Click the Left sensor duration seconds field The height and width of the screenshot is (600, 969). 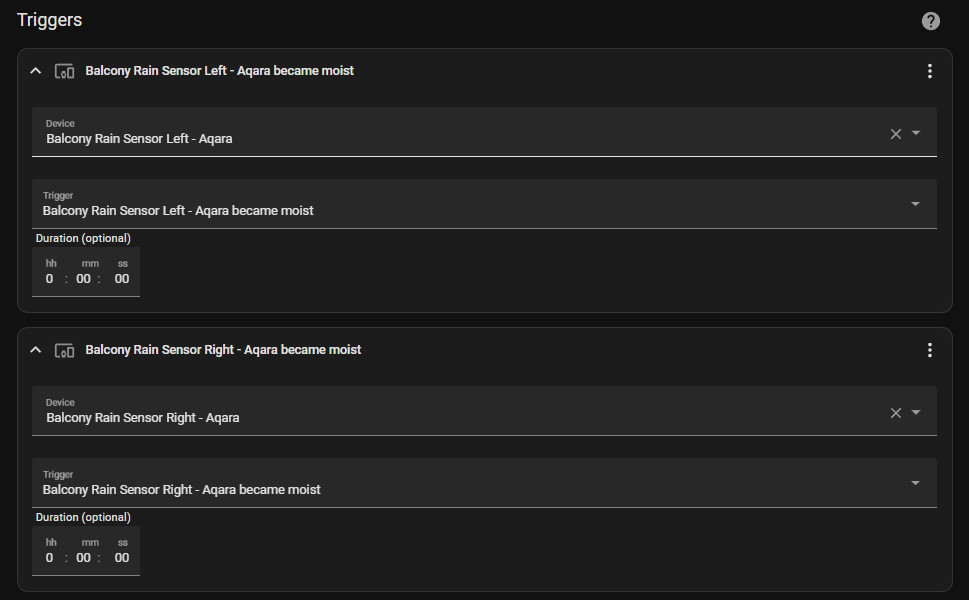pos(122,279)
